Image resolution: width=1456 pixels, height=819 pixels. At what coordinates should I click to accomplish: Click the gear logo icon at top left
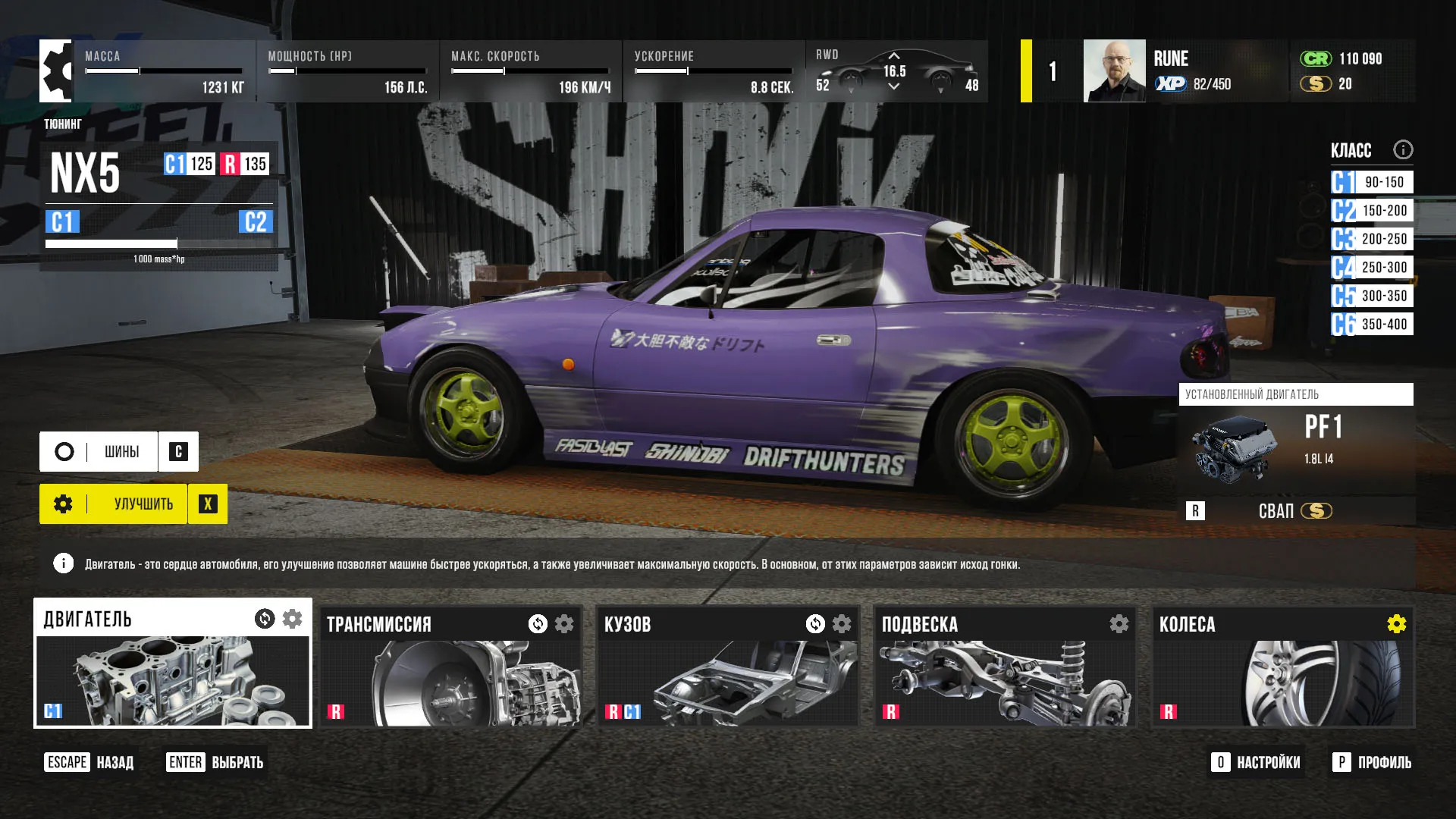(x=56, y=71)
